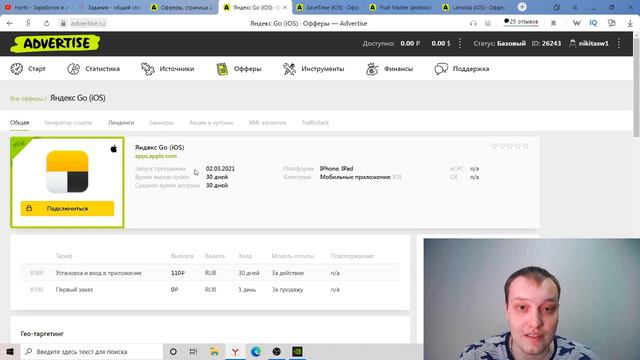This screenshot has height=360, width=640.
Task: Click the Источники gears icon
Action: (147, 69)
